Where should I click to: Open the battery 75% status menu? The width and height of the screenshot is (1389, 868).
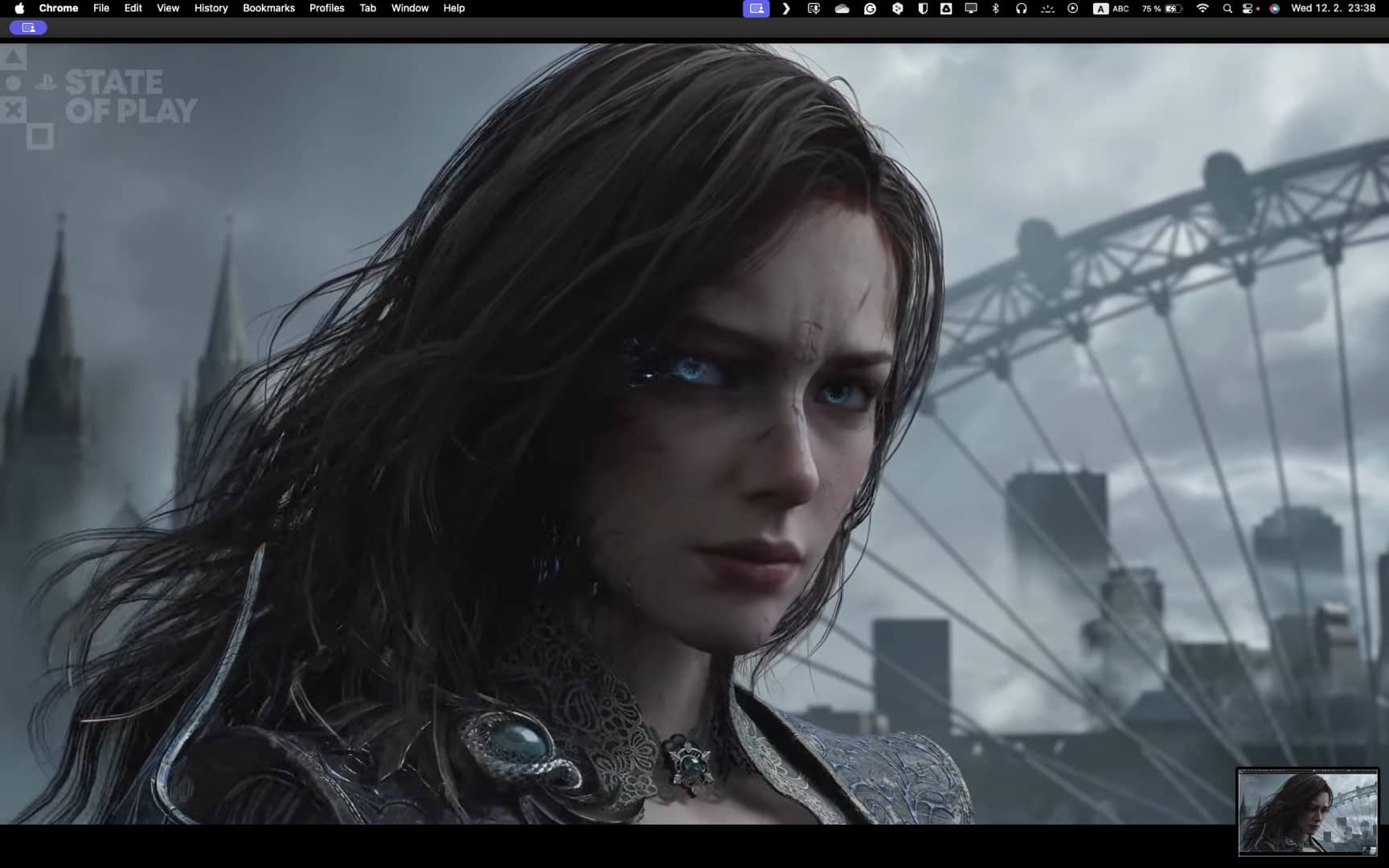[x=1162, y=8]
